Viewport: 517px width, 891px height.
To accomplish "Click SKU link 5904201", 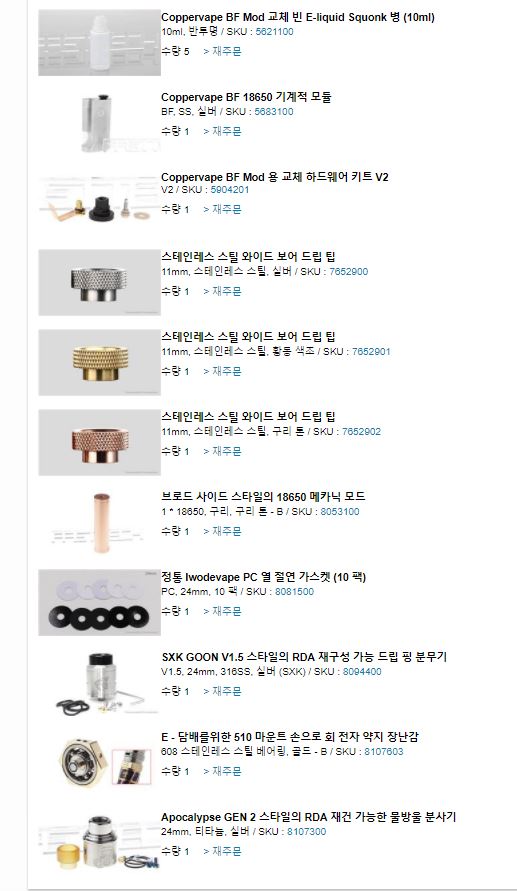I will click(230, 190).
